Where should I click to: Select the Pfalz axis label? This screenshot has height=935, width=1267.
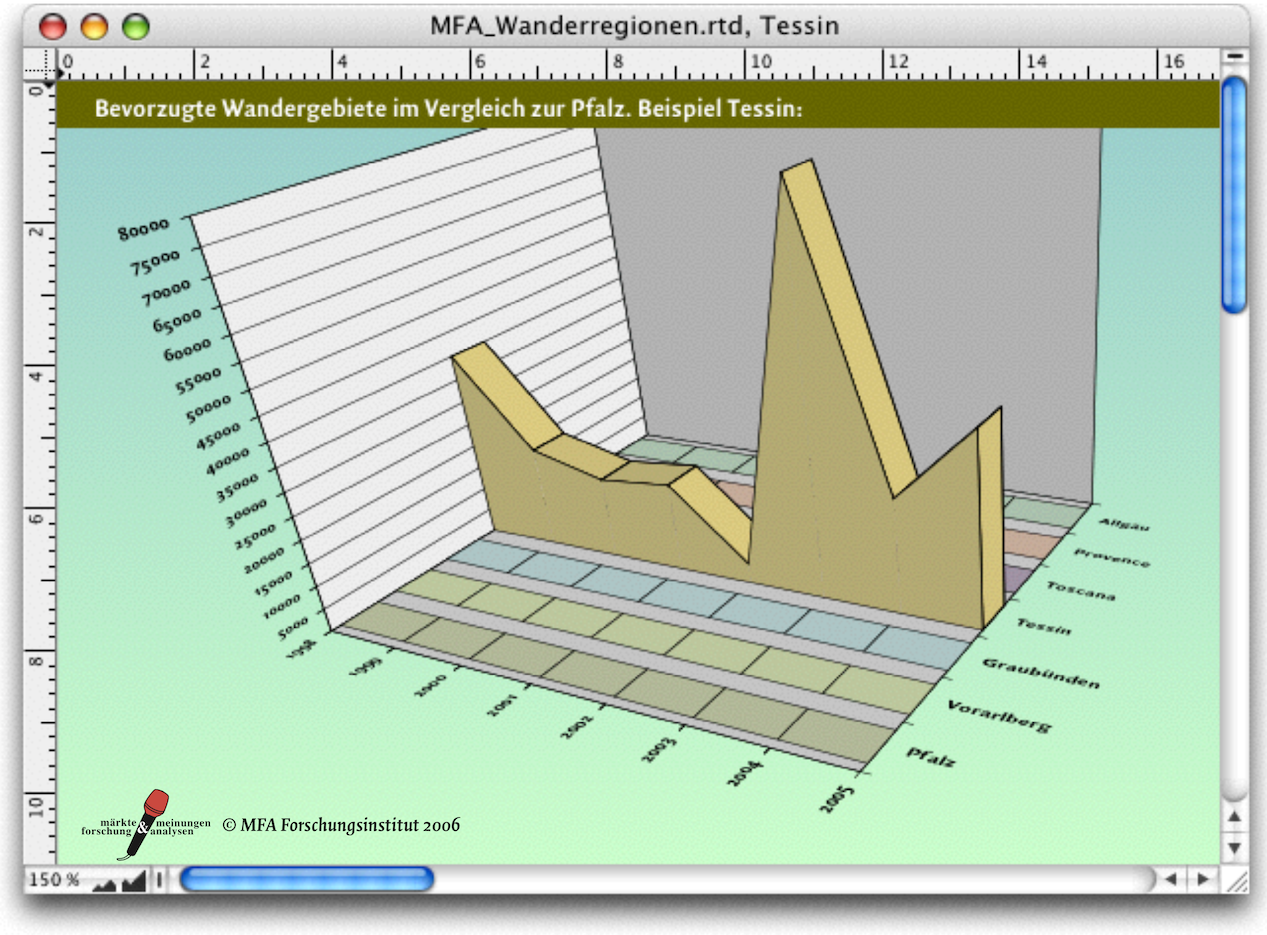[930, 757]
